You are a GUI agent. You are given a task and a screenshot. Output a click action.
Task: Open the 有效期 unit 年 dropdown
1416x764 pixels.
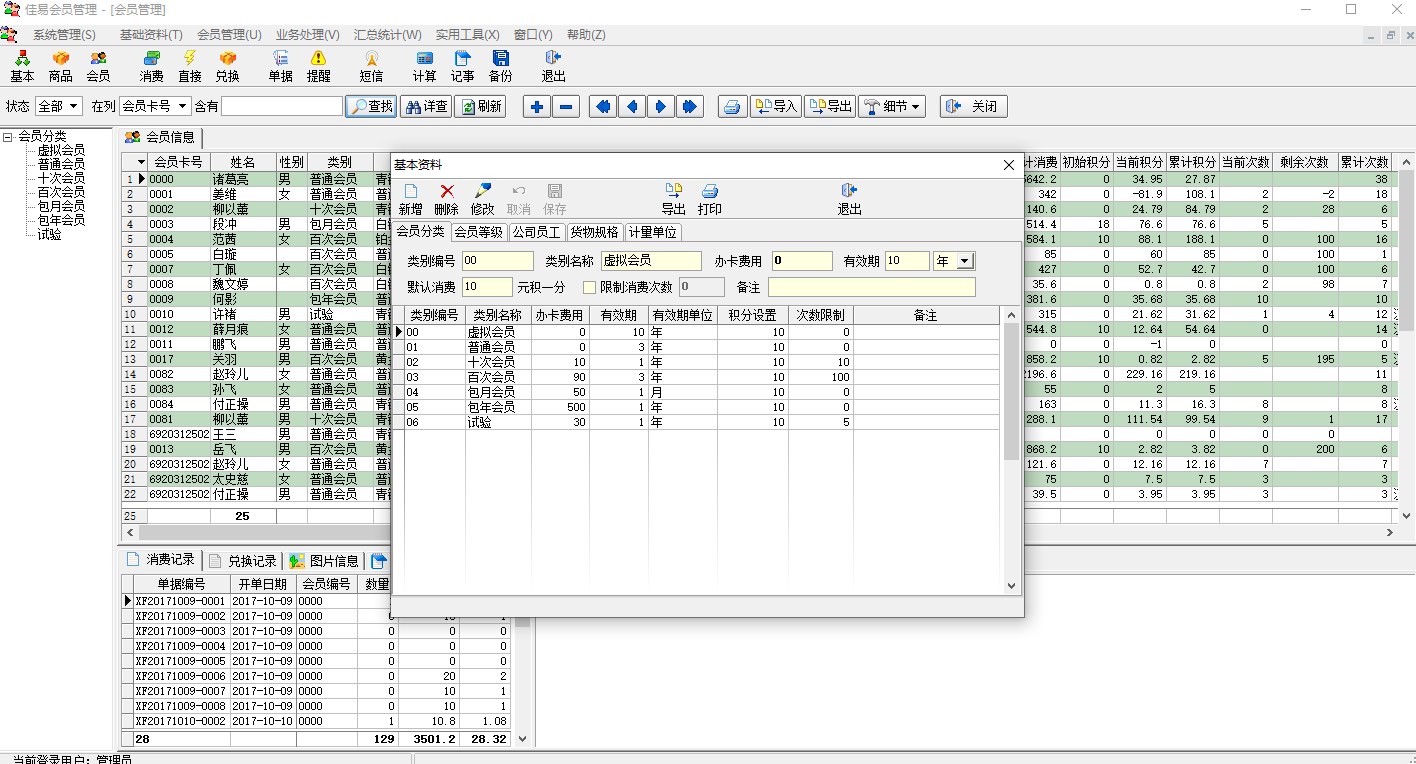tap(964, 261)
